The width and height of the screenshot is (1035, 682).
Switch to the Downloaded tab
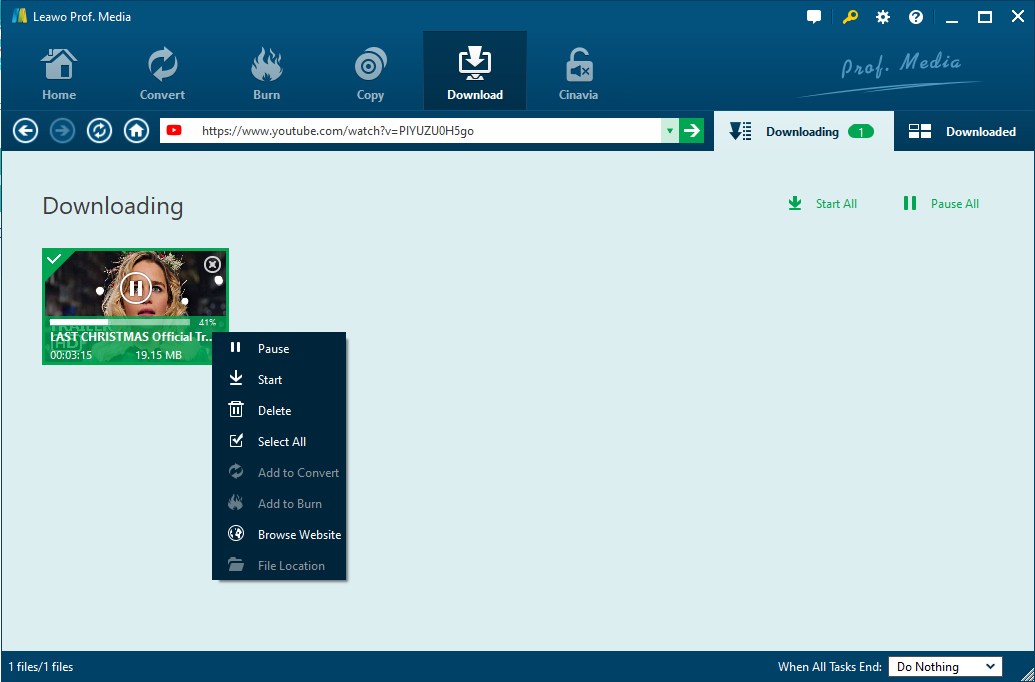coord(964,131)
